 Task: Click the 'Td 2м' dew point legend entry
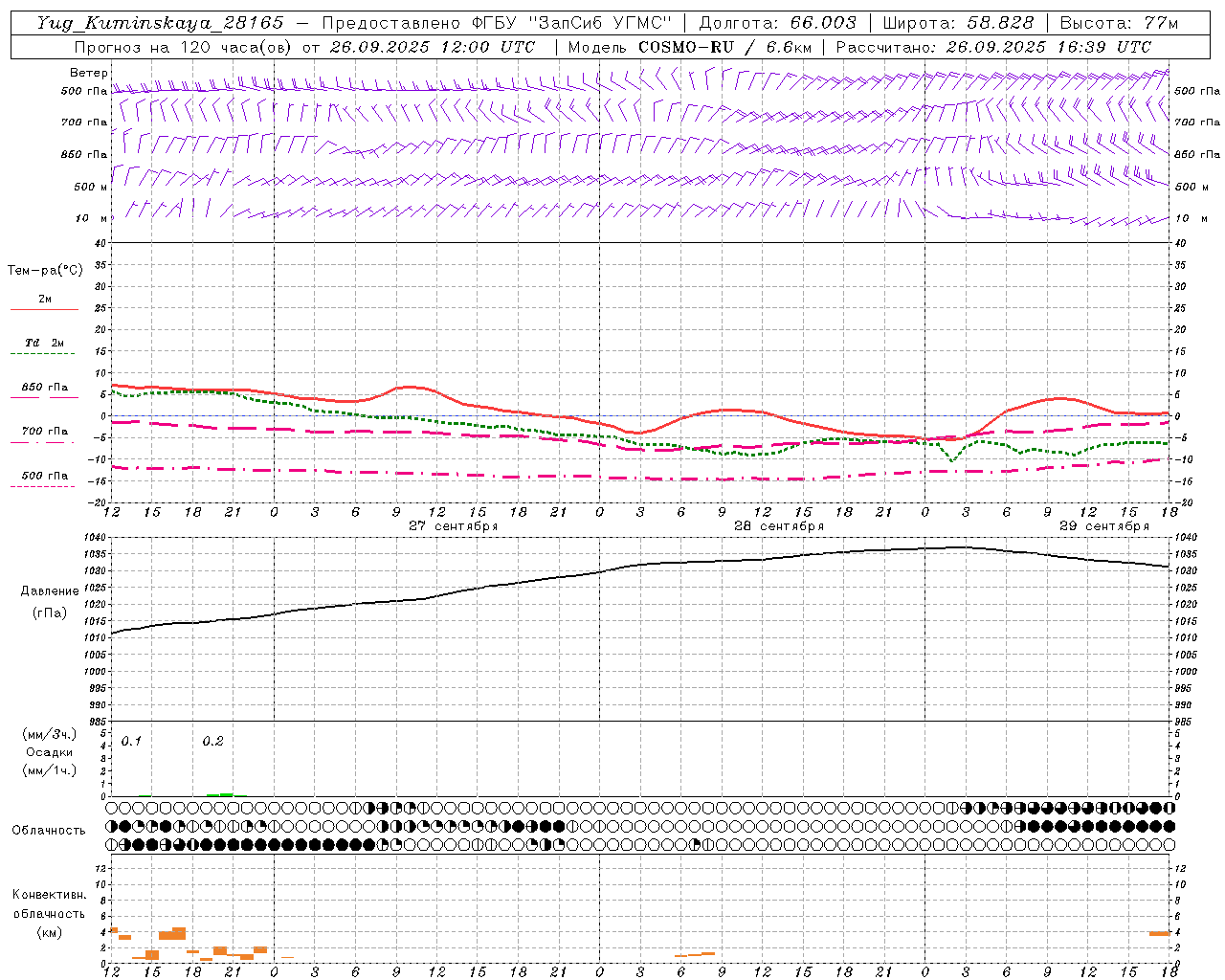tap(44, 343)
